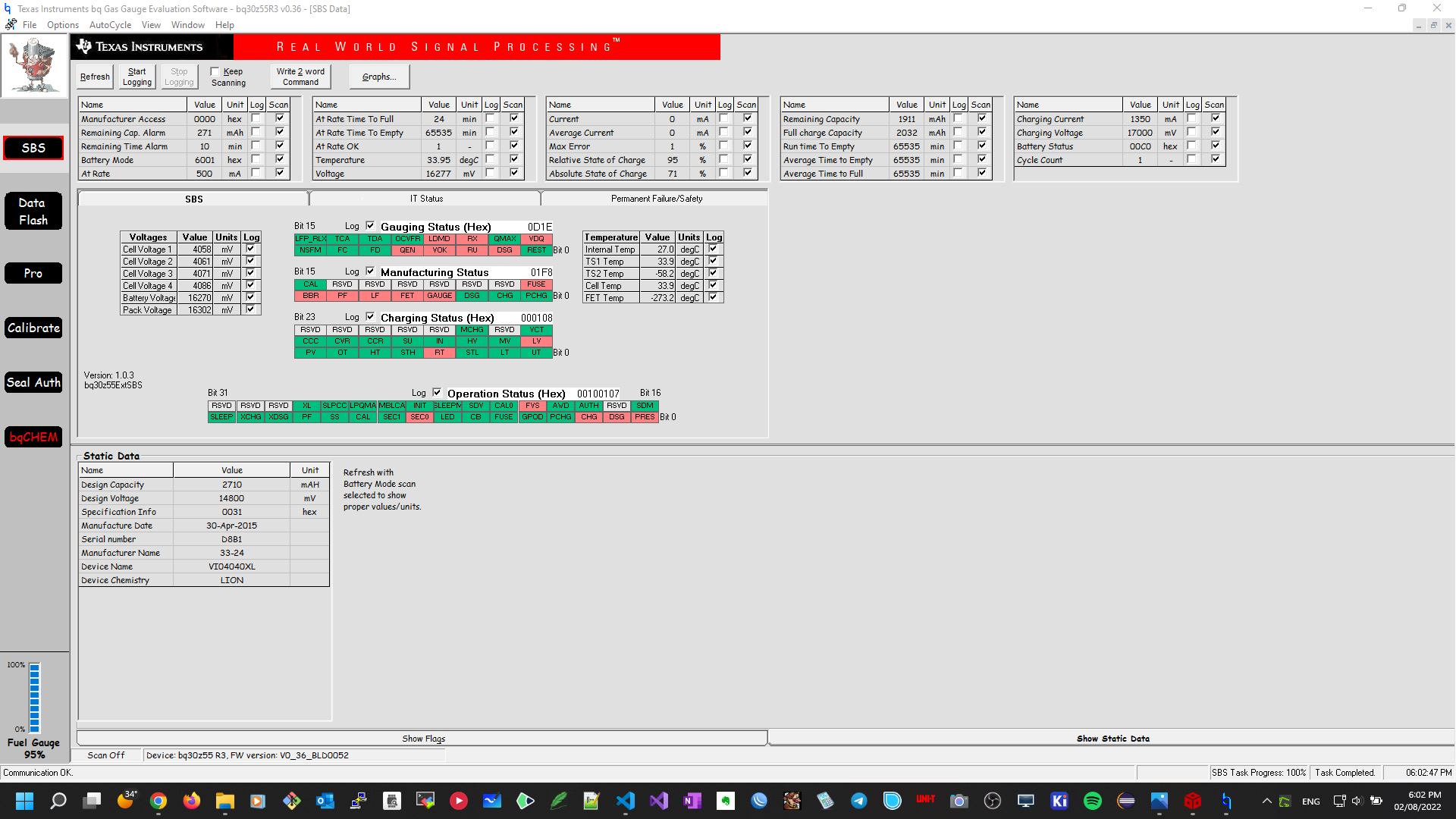
Task: Click the Write 2 word Command button
Action: point(299,76)
